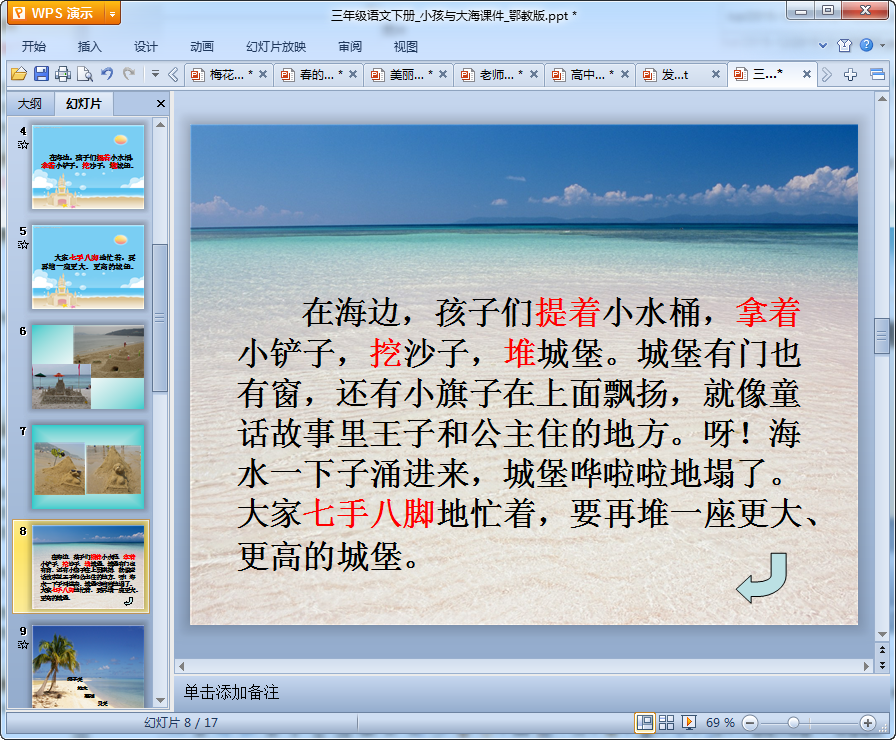The width and height of the screenshot is (896, 740).
Task: Open file with the folder icon
Action: [19, 74]
